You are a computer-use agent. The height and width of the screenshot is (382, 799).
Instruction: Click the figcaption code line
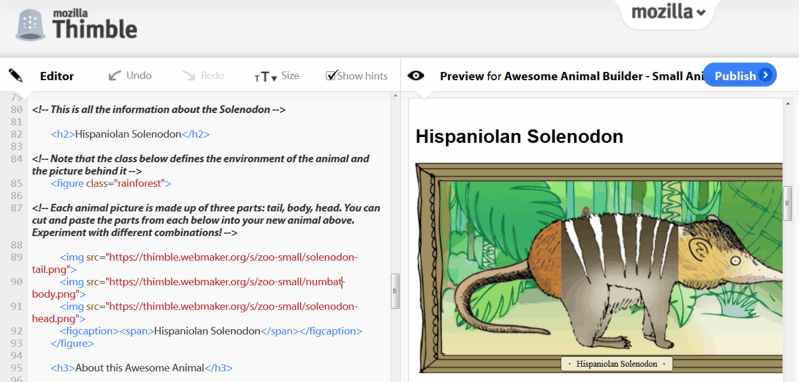point(211,331)
